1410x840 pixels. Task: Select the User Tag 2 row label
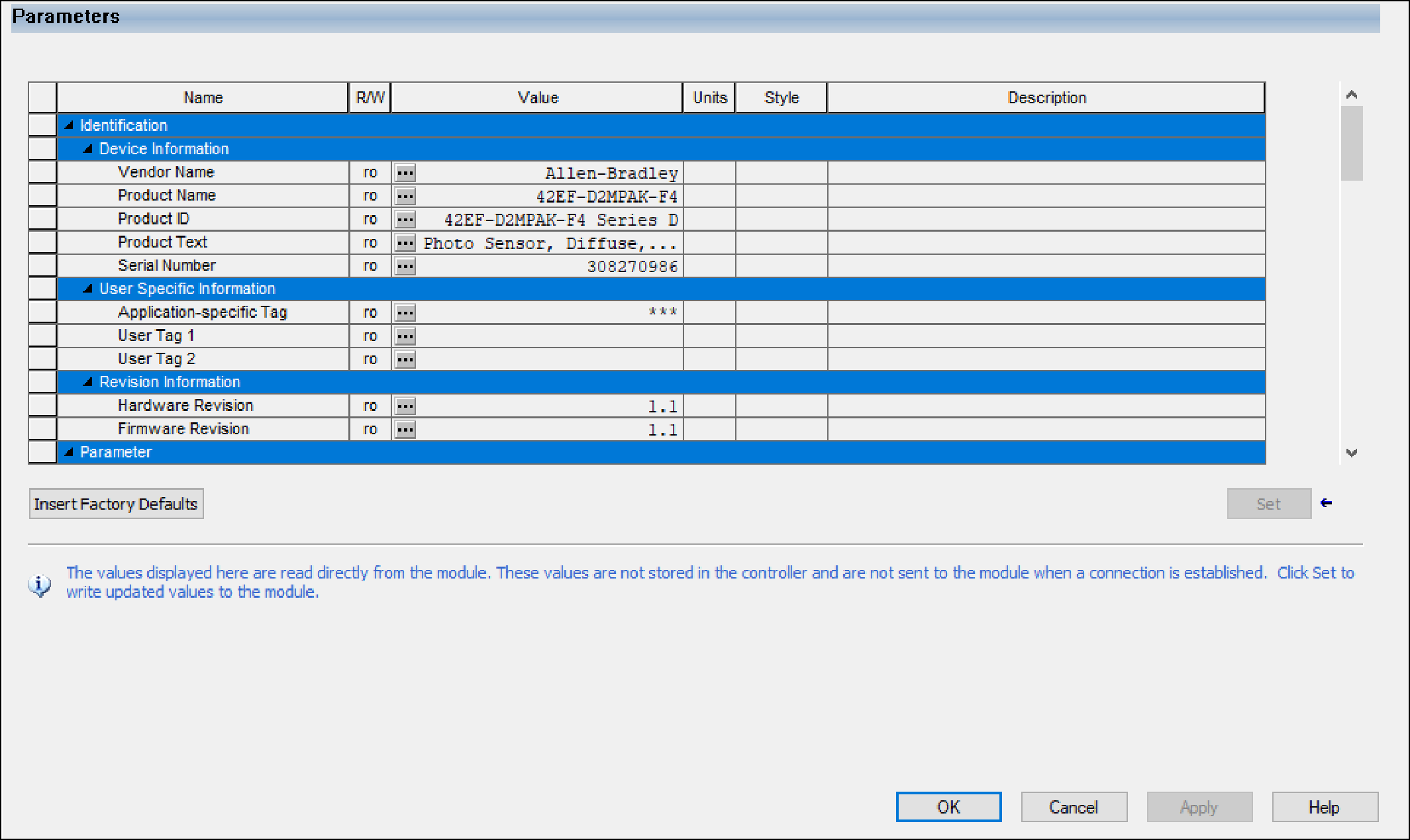[157, 359]
